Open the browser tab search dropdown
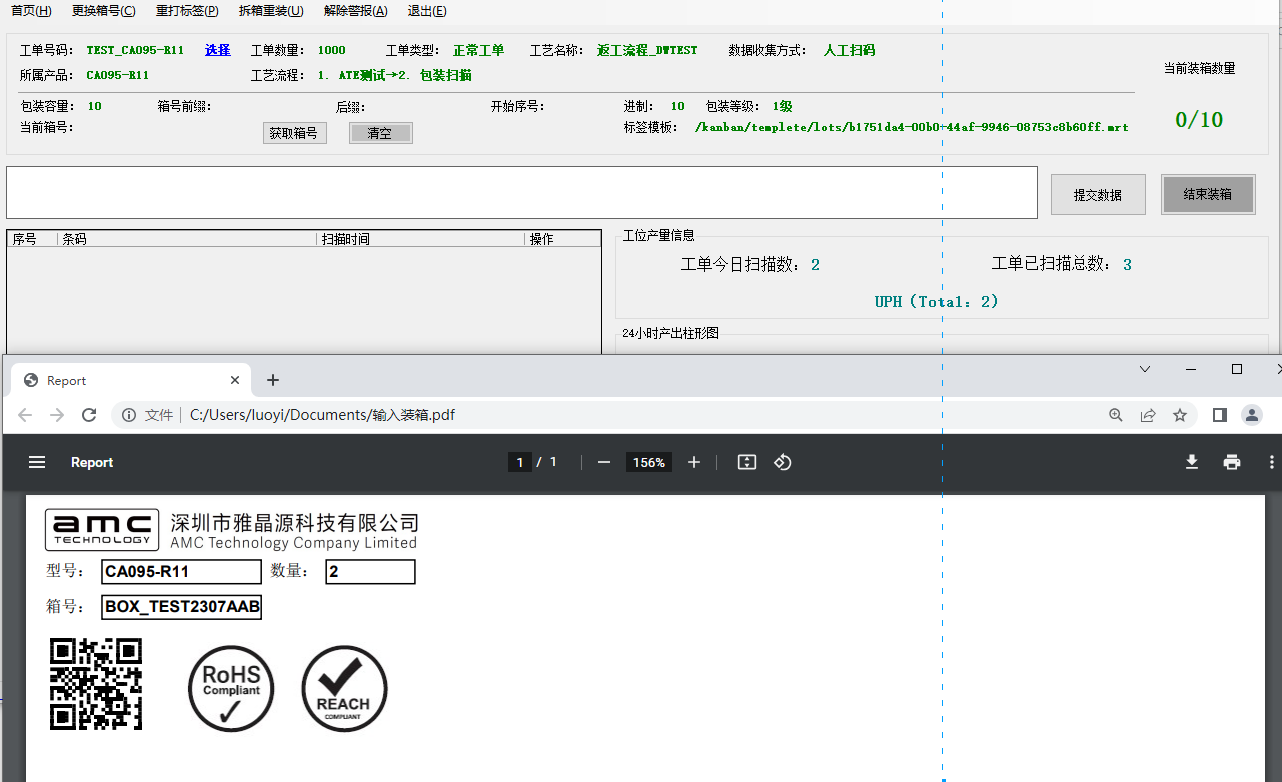1282x782 pixels. 1145,369
